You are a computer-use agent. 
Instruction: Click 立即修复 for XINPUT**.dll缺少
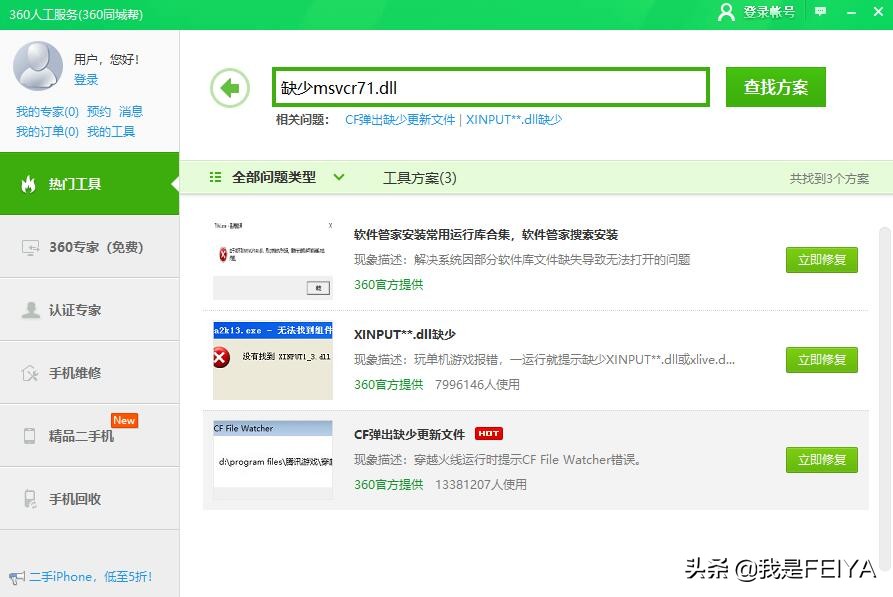tap(822, 360)
